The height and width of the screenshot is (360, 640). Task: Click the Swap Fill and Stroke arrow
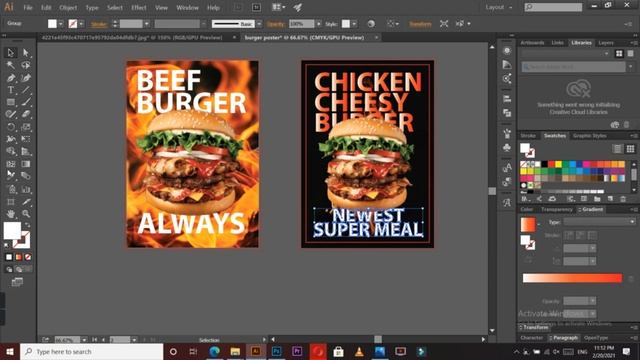pyautogui.click(x=27, y=225)
